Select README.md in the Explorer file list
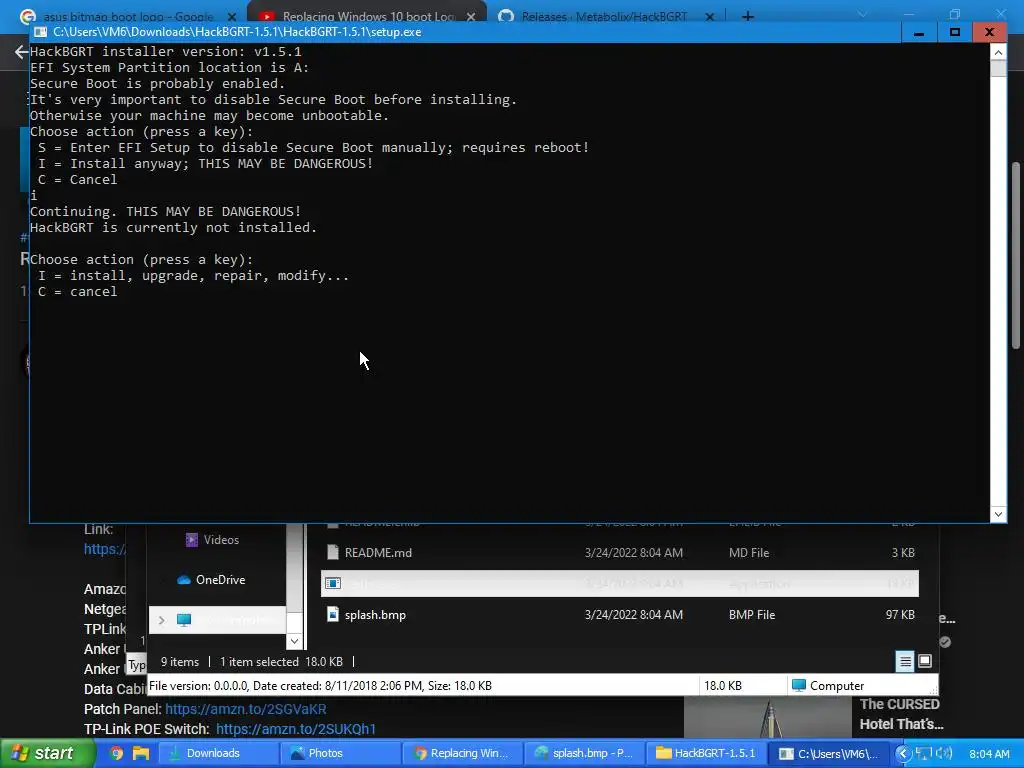Screen dimensions: 1024x768 coord(620,552)
